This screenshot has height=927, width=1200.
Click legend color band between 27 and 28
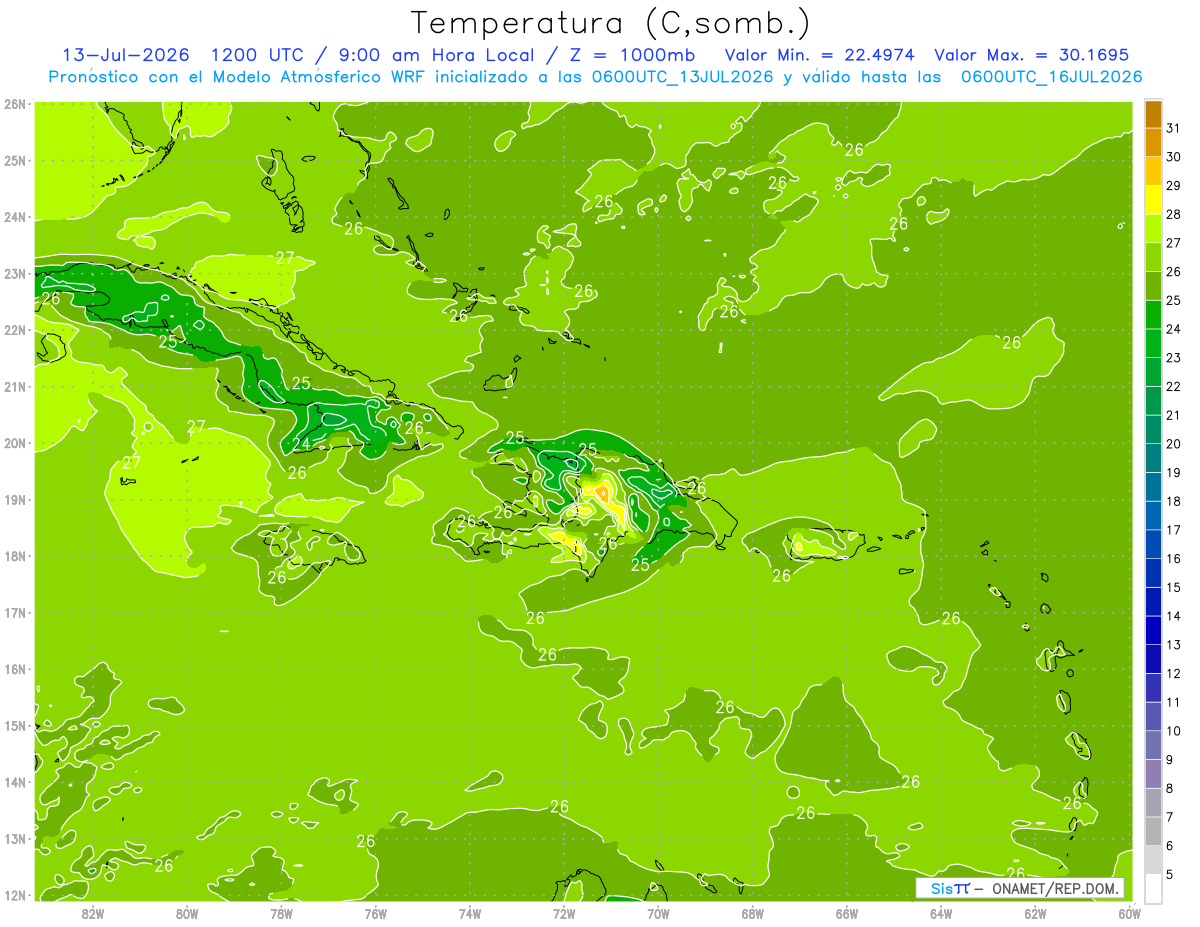click(1153, 229)
